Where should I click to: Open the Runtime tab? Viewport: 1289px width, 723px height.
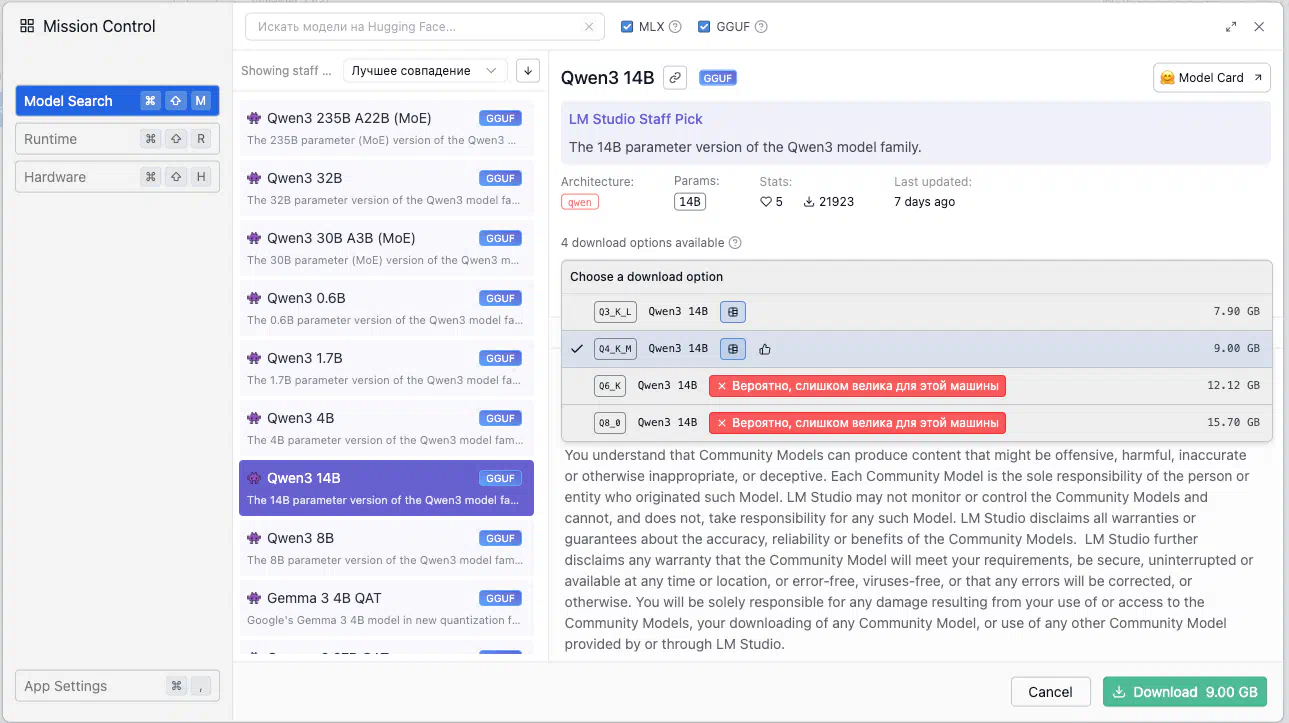tap(117, 139)
